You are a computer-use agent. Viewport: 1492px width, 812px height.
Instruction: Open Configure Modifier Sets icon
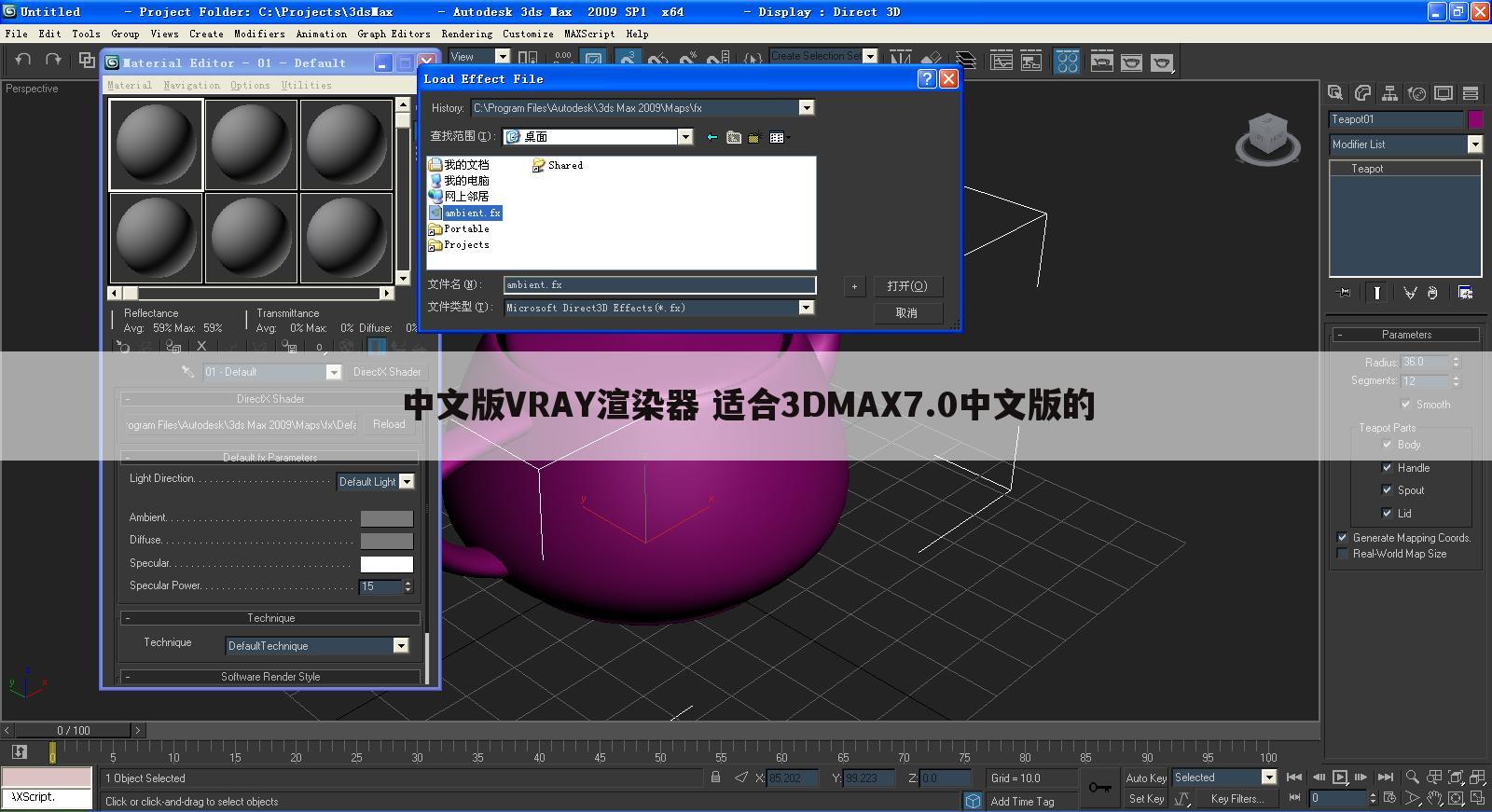point(1466,293)
